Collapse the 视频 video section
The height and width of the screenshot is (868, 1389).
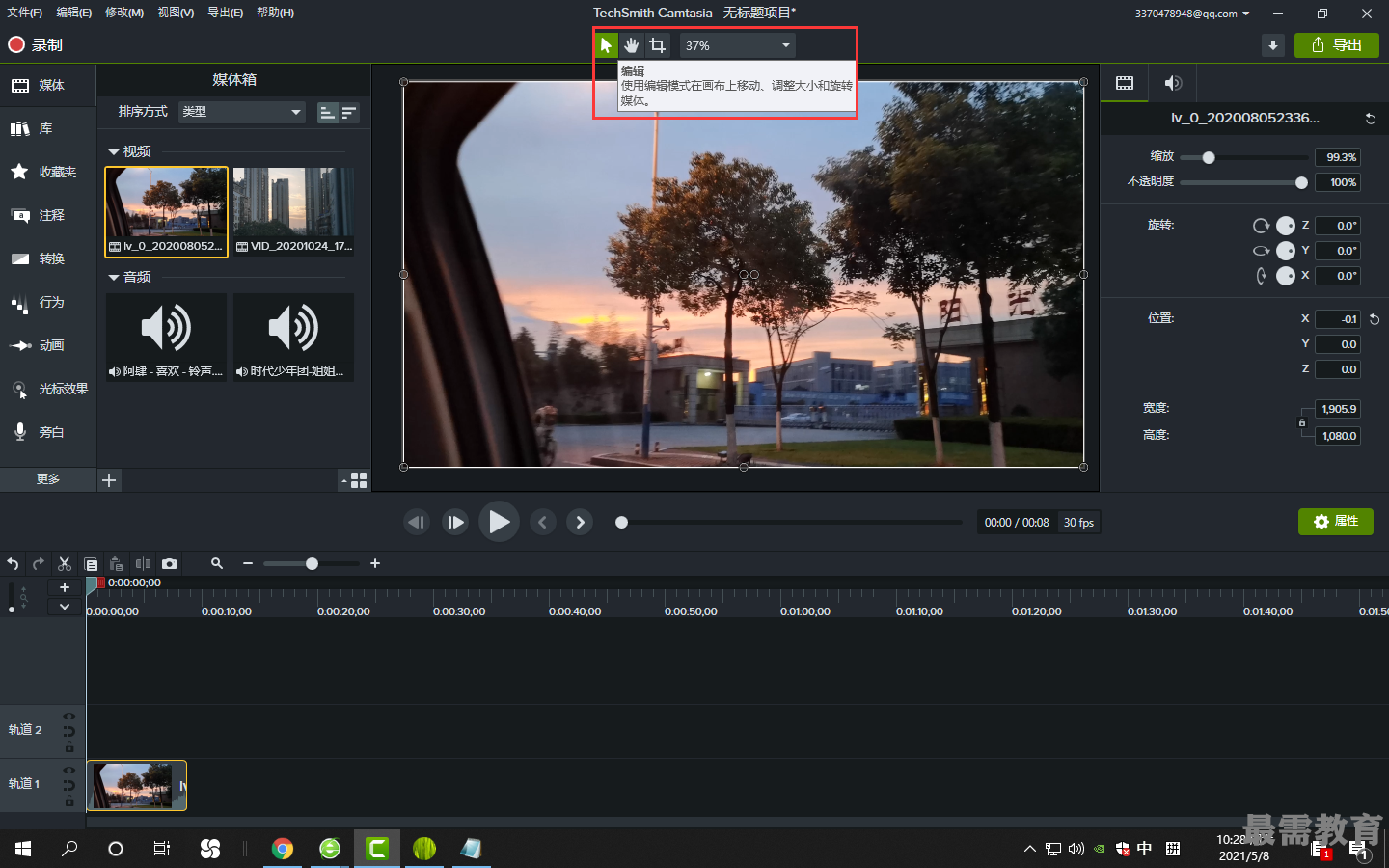click(x=114, y=152)
